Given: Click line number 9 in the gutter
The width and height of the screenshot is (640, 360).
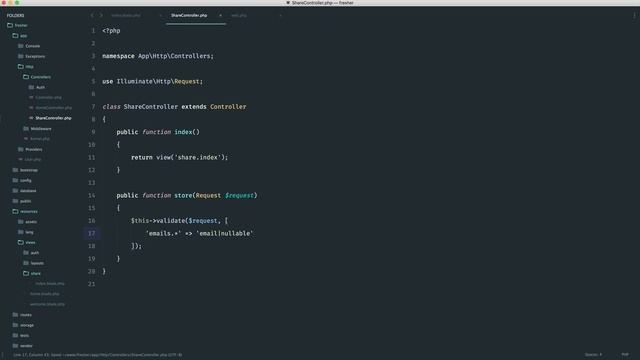Looking at the screenshot, I should (93, 132).
